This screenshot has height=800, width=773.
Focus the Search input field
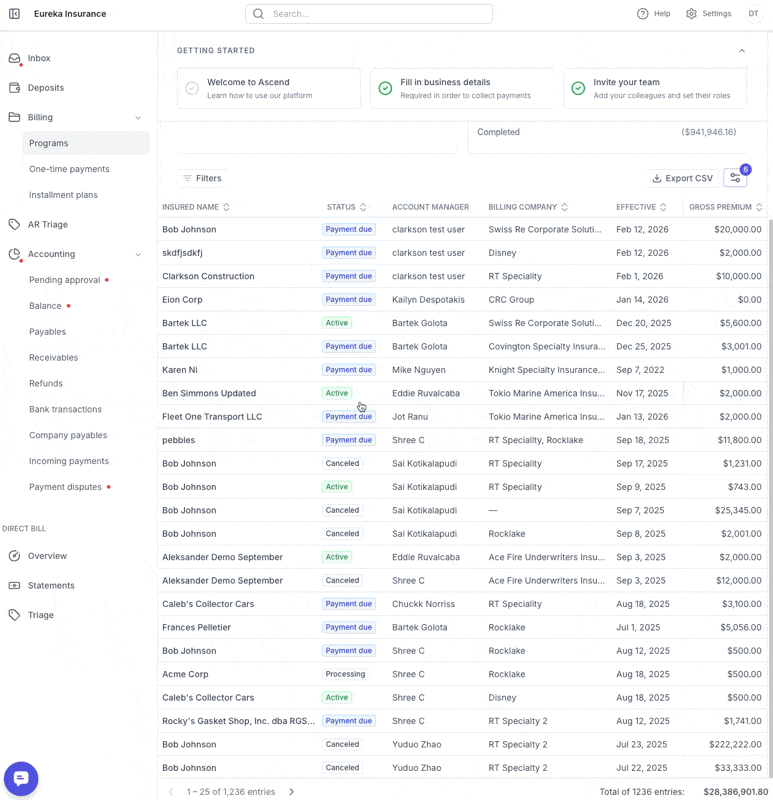tap(369, 14)
